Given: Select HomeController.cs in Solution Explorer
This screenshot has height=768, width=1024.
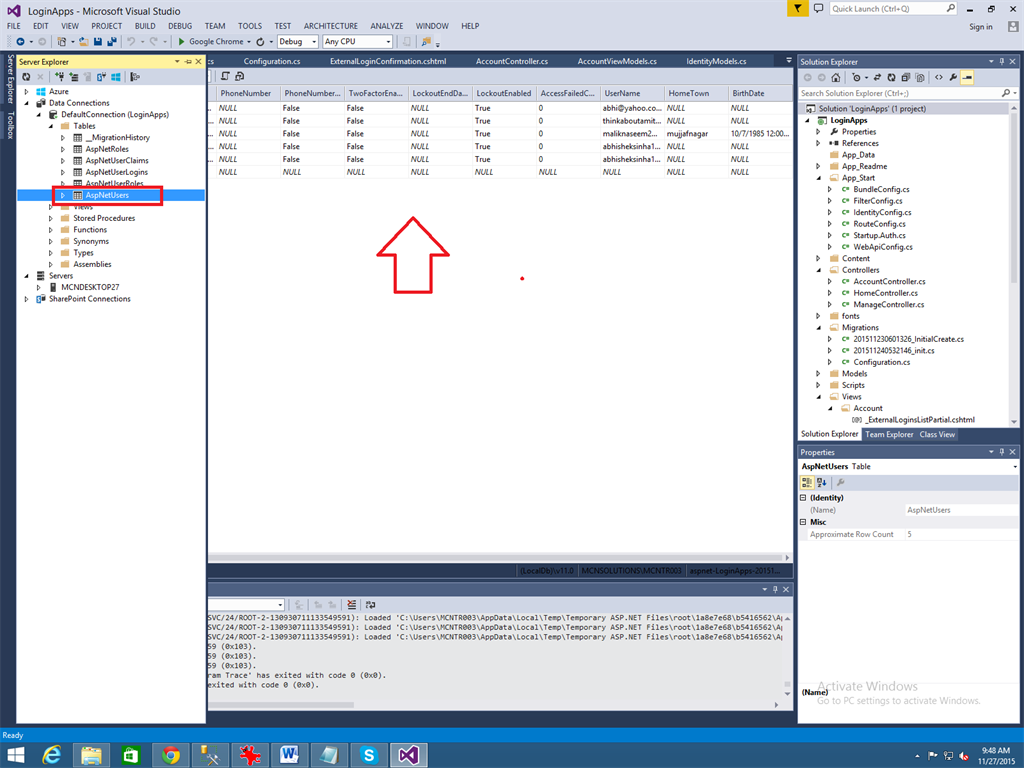Looking at the screenshot, I should click(885, 293).
